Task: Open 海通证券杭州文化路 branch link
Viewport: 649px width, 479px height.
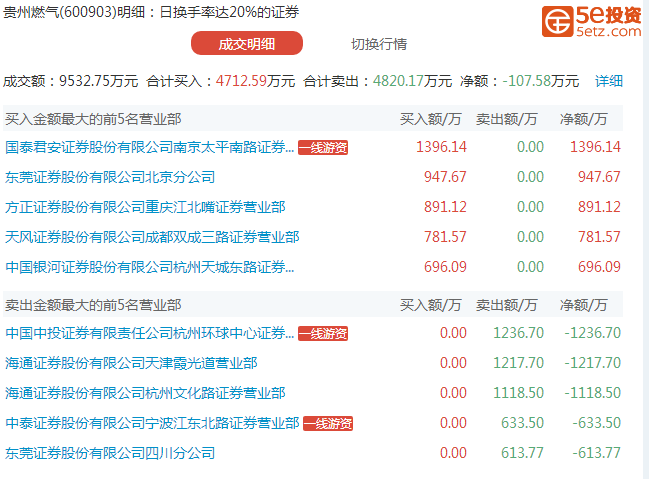Action: (145, 393)
